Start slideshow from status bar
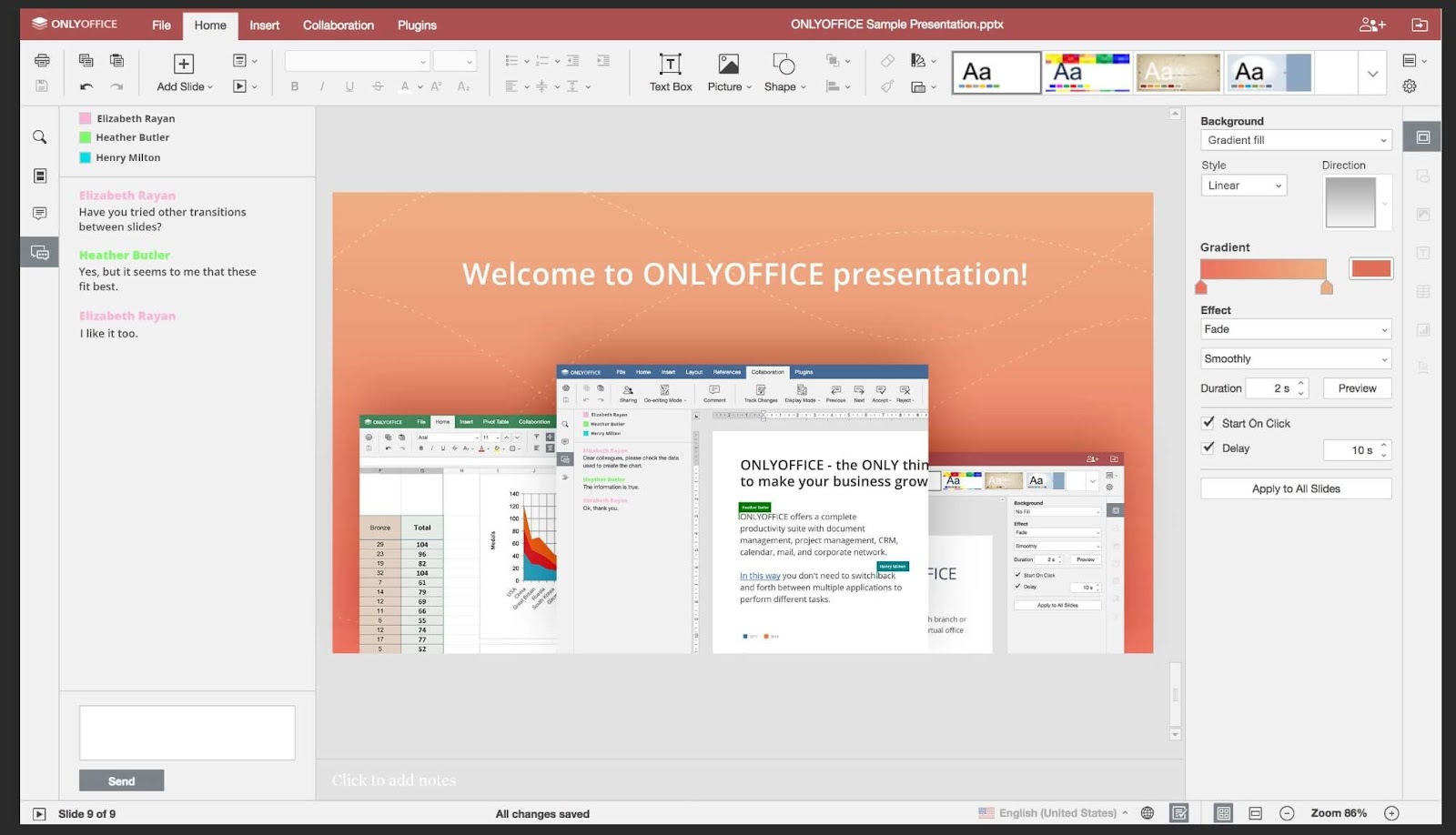The height and width of the screenshot is (835, 1456). pyautogui.click(x=39, y=814)
